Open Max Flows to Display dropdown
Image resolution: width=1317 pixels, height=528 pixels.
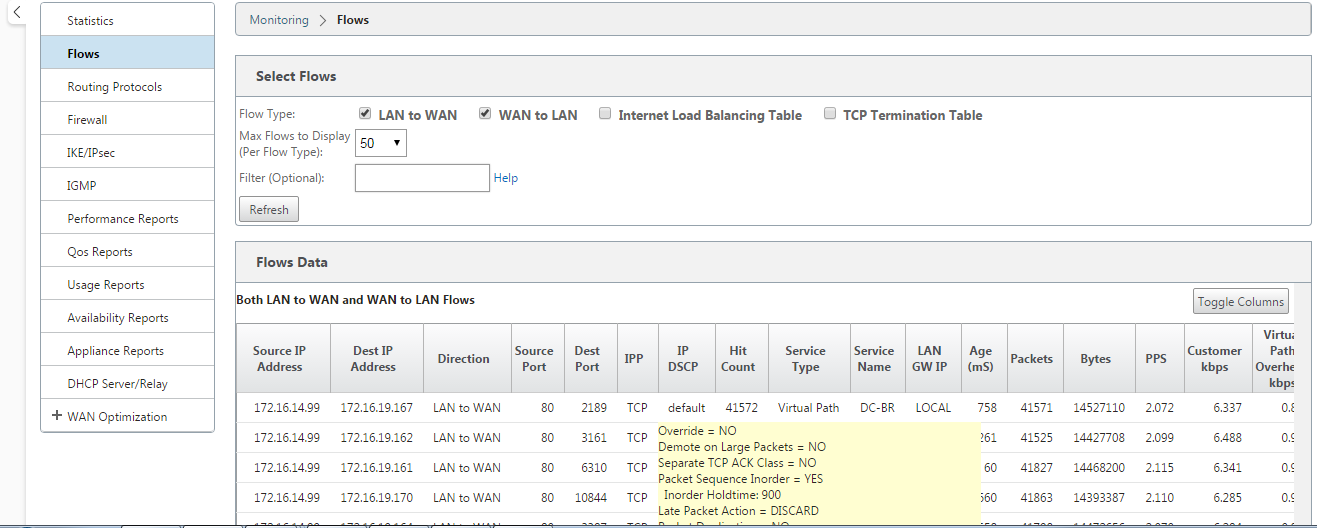[381, 143]
